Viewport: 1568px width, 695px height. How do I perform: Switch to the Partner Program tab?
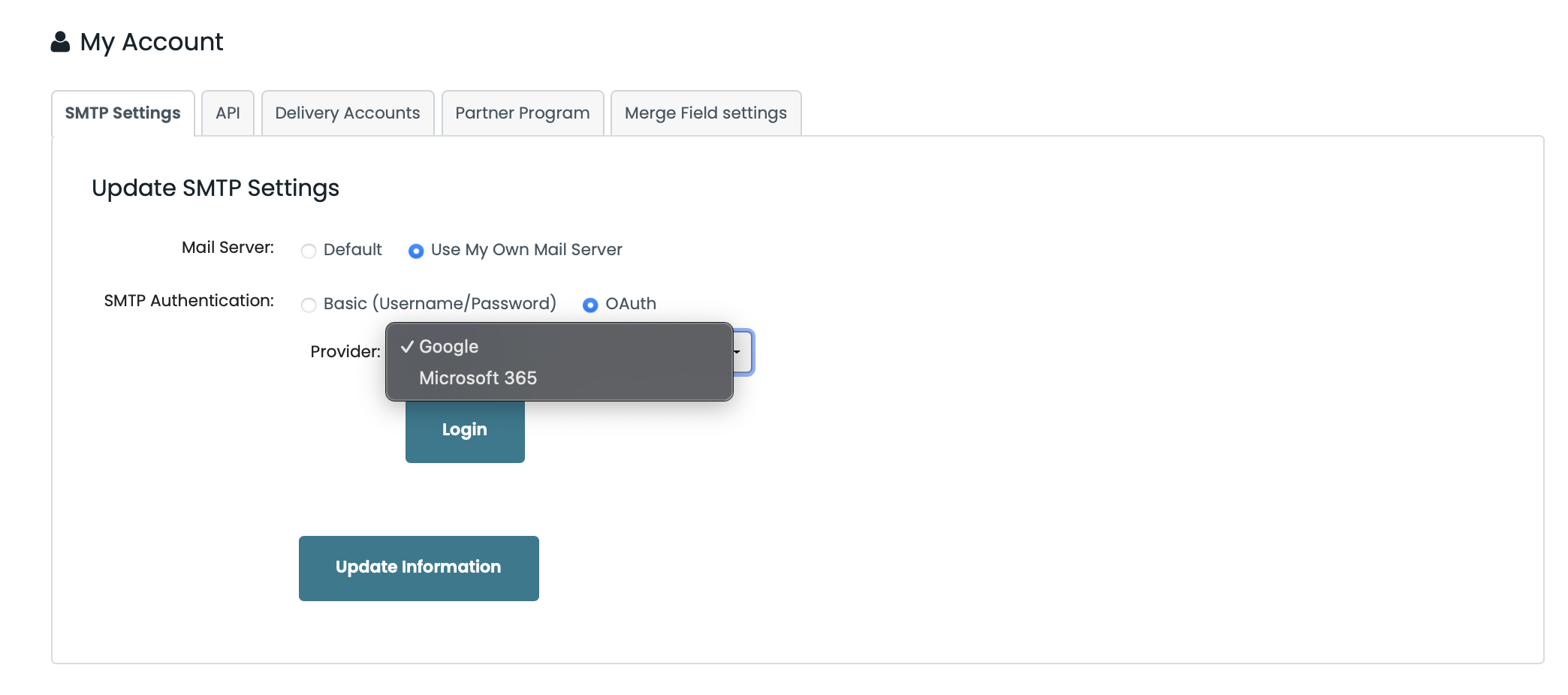pyautogui.click(x=522, y=113)
